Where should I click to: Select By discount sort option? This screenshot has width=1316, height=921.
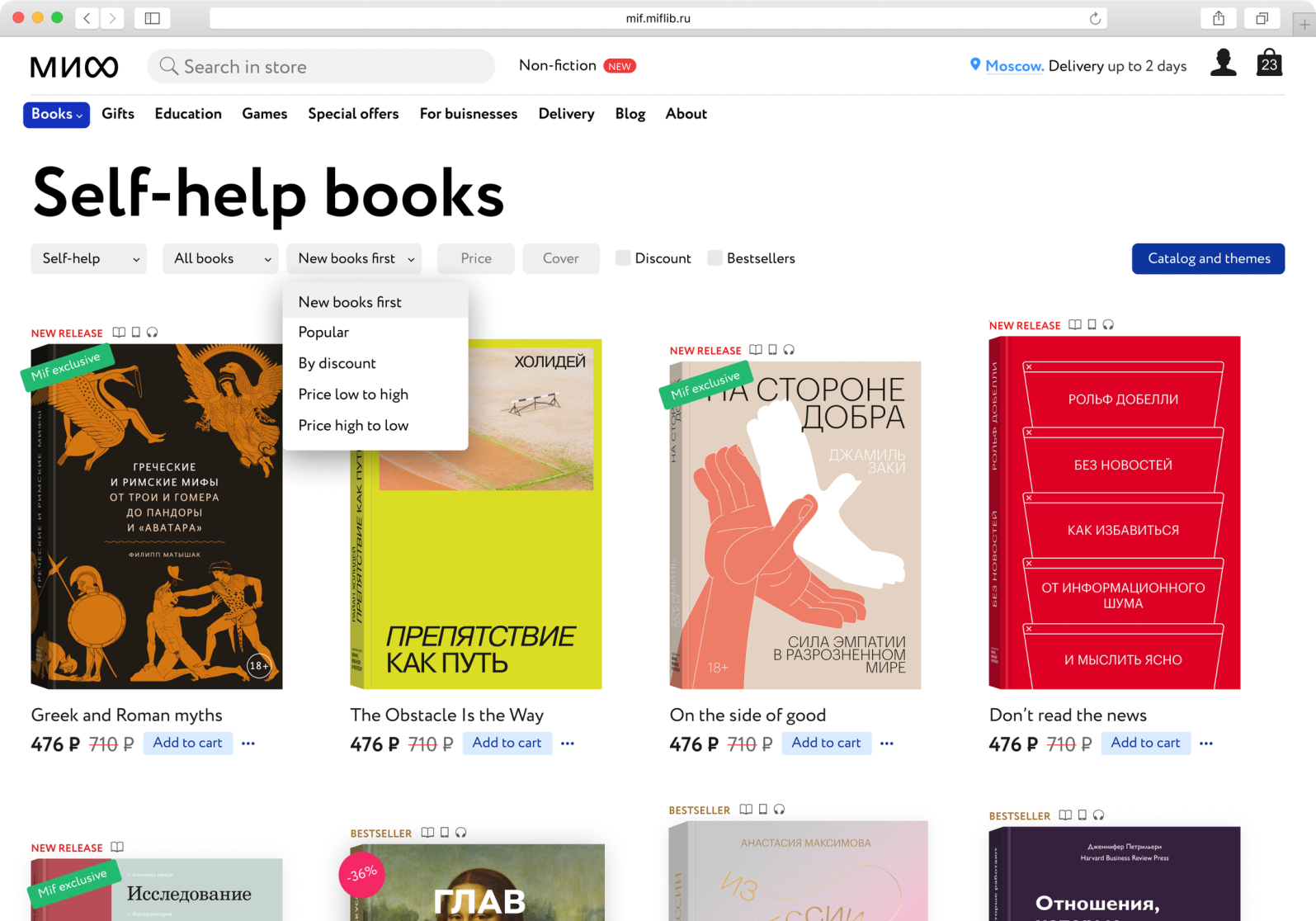coord(375,363)
